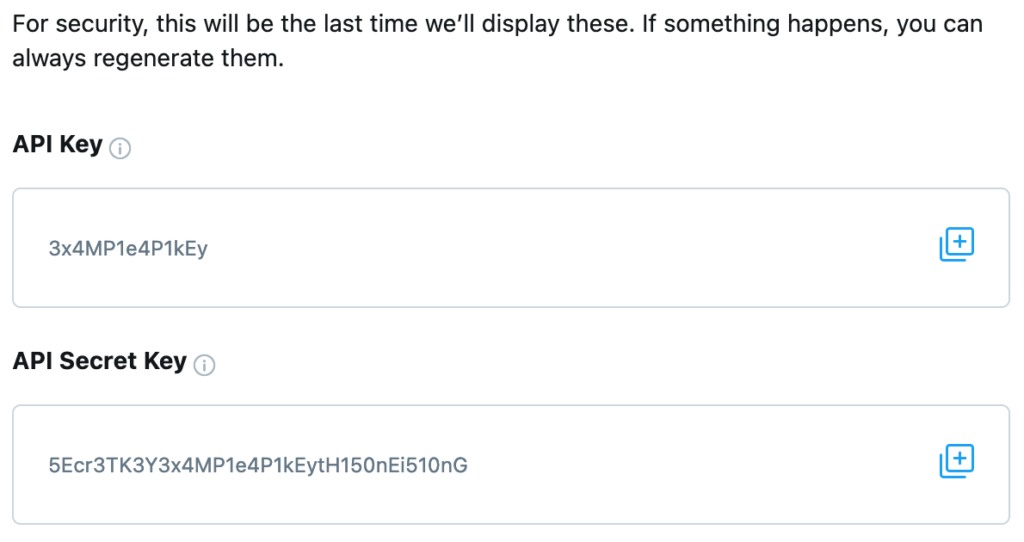1024x542 pixels.
Task: Click the word display in the notice
Action: tap(520, 25)
